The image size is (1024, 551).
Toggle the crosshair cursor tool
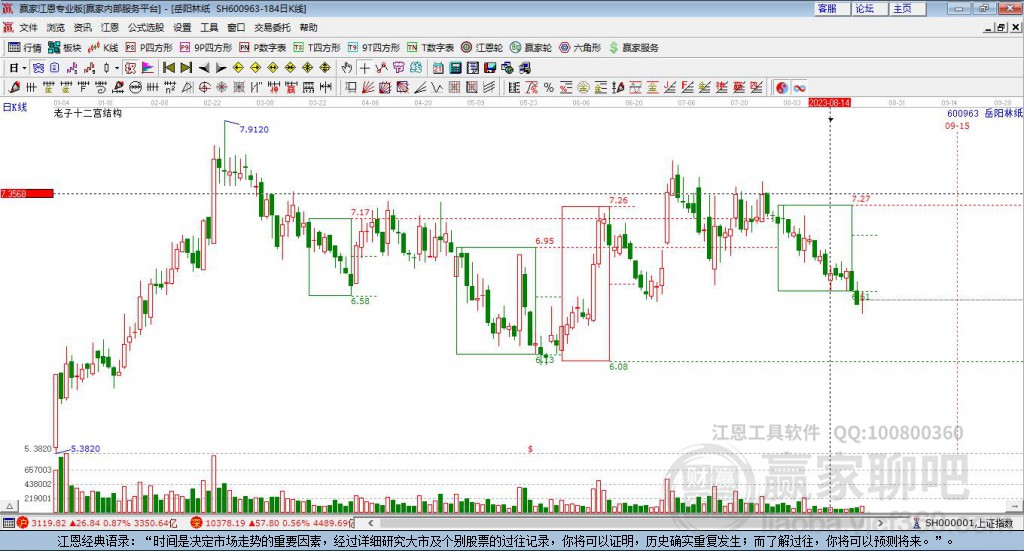coord(365,68)
